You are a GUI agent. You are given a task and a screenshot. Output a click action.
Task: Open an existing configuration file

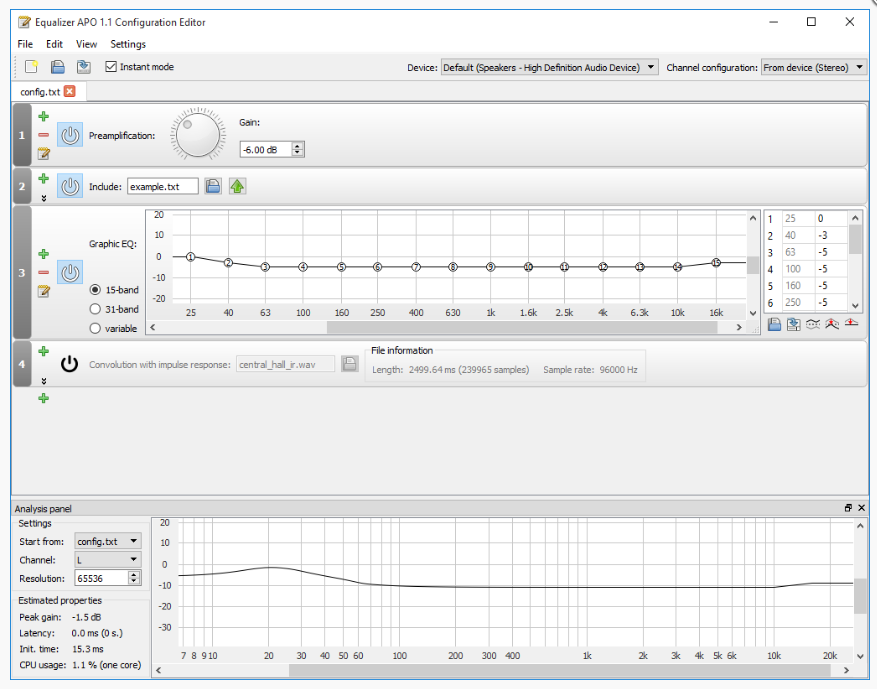pos(59,66)
